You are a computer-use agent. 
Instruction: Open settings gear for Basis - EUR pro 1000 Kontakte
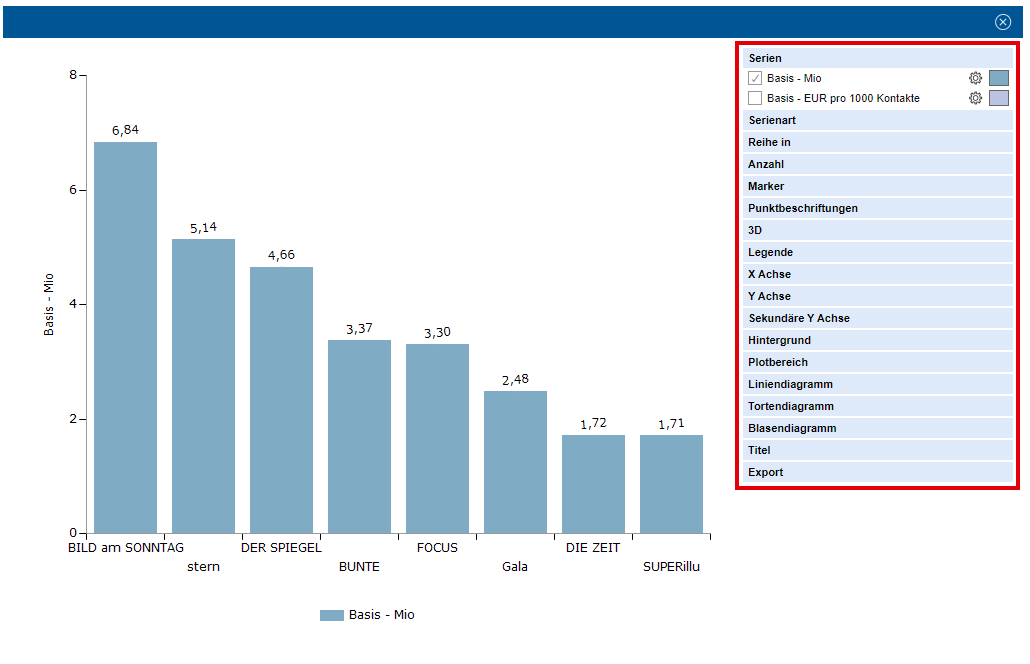(975, 98)
